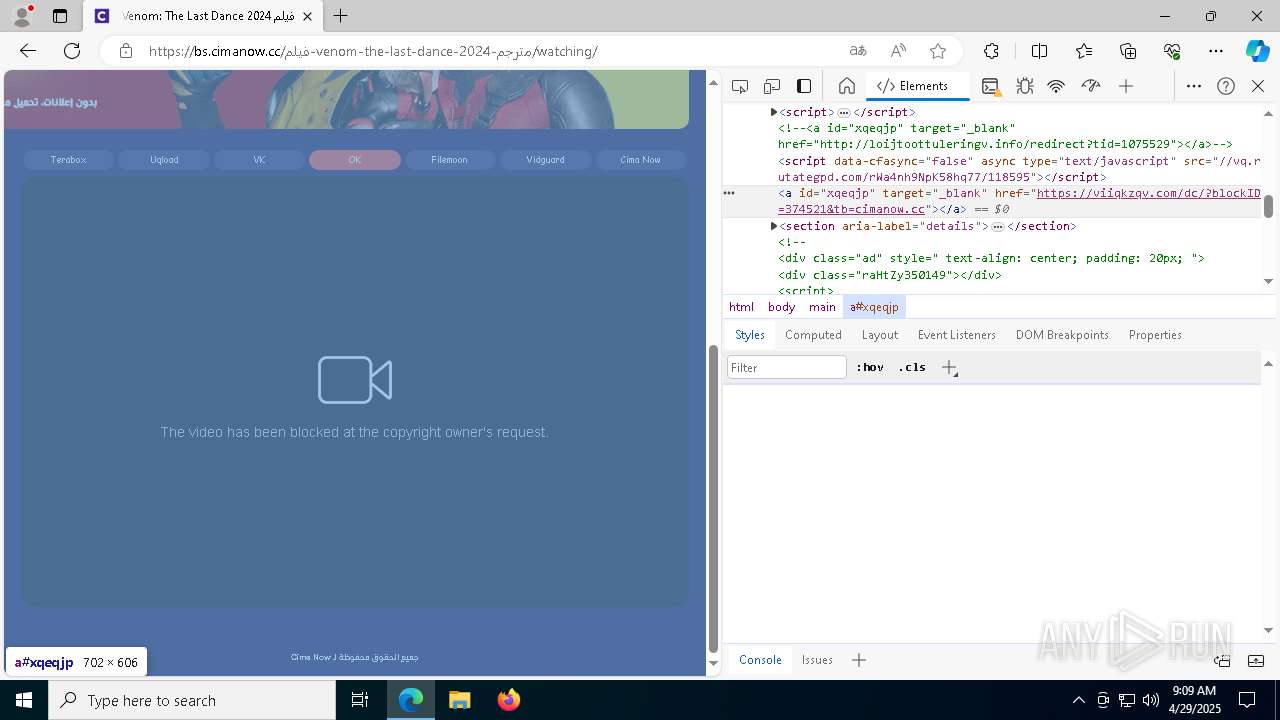Viewport: 1280px width, 720px height.
Task: Toggle the DevTools activity bar dock icon
Action: (804, 86)
